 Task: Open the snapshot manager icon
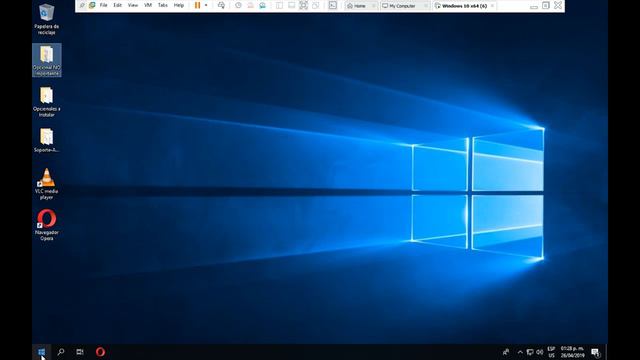point(262,5)
